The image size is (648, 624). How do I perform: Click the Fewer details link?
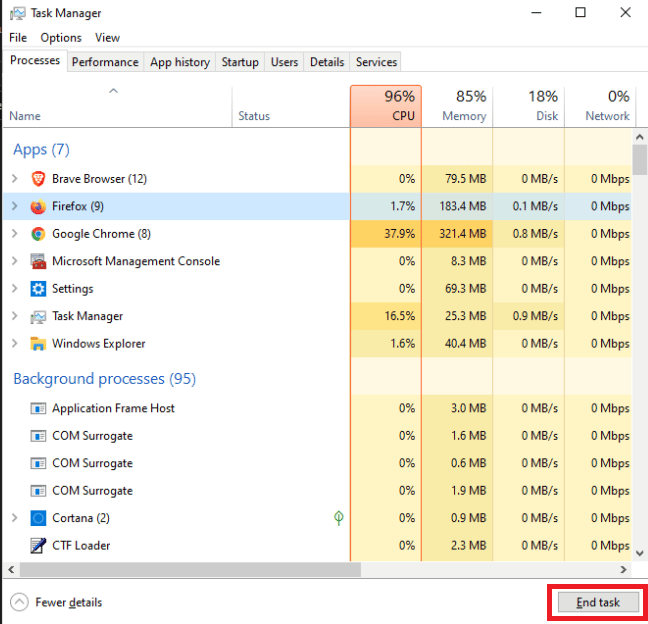69,603
